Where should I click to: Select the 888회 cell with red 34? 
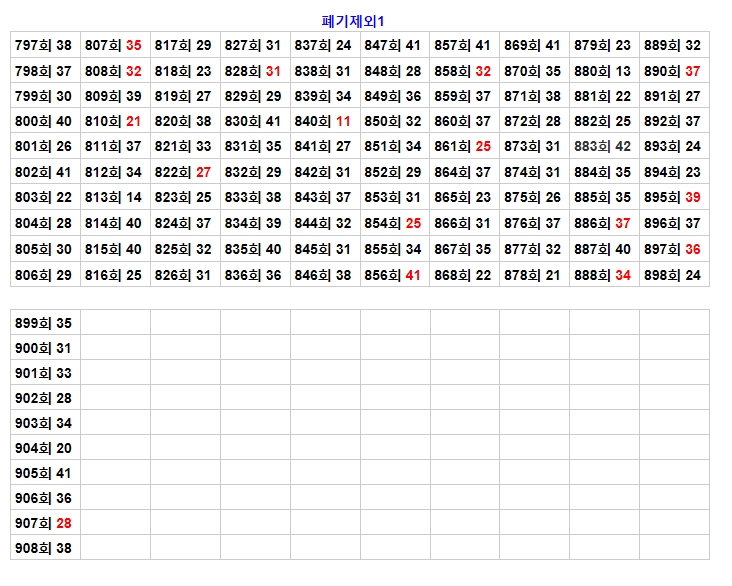pos(603,274)
